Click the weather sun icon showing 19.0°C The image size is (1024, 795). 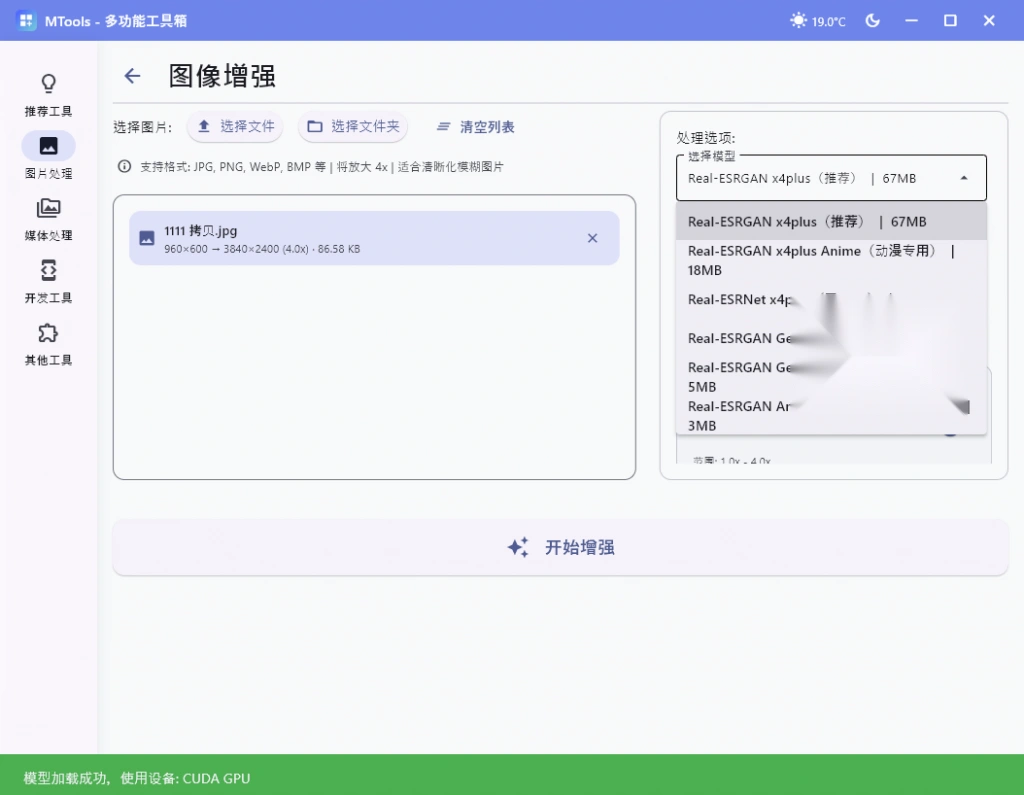(x=797, y=20)
